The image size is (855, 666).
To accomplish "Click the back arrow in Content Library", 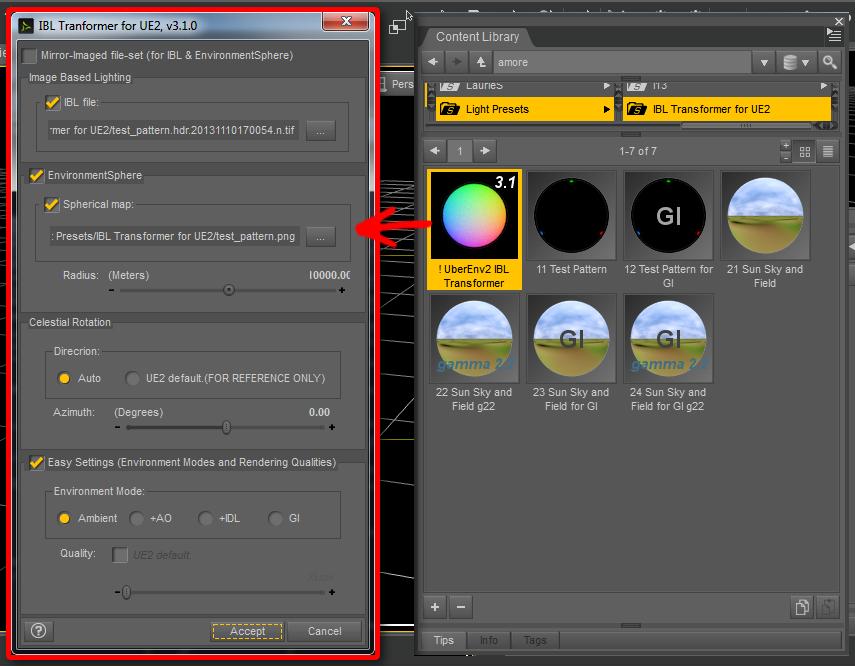I will coord(433,62).
